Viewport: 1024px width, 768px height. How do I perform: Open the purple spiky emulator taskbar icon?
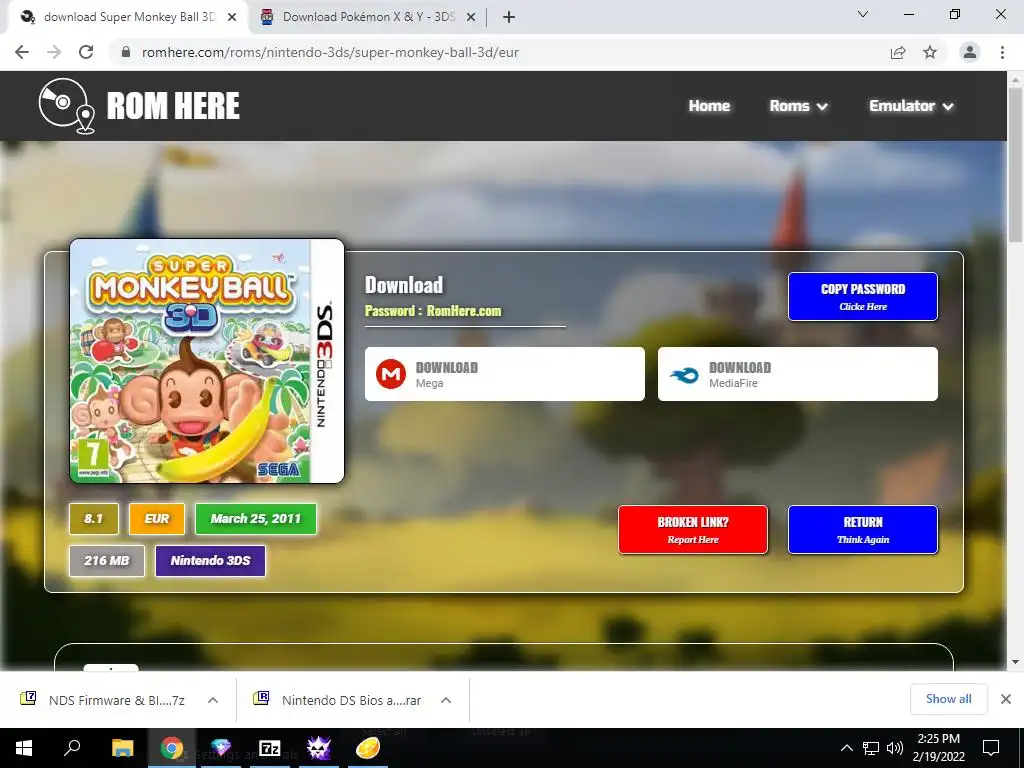[319, 748]
